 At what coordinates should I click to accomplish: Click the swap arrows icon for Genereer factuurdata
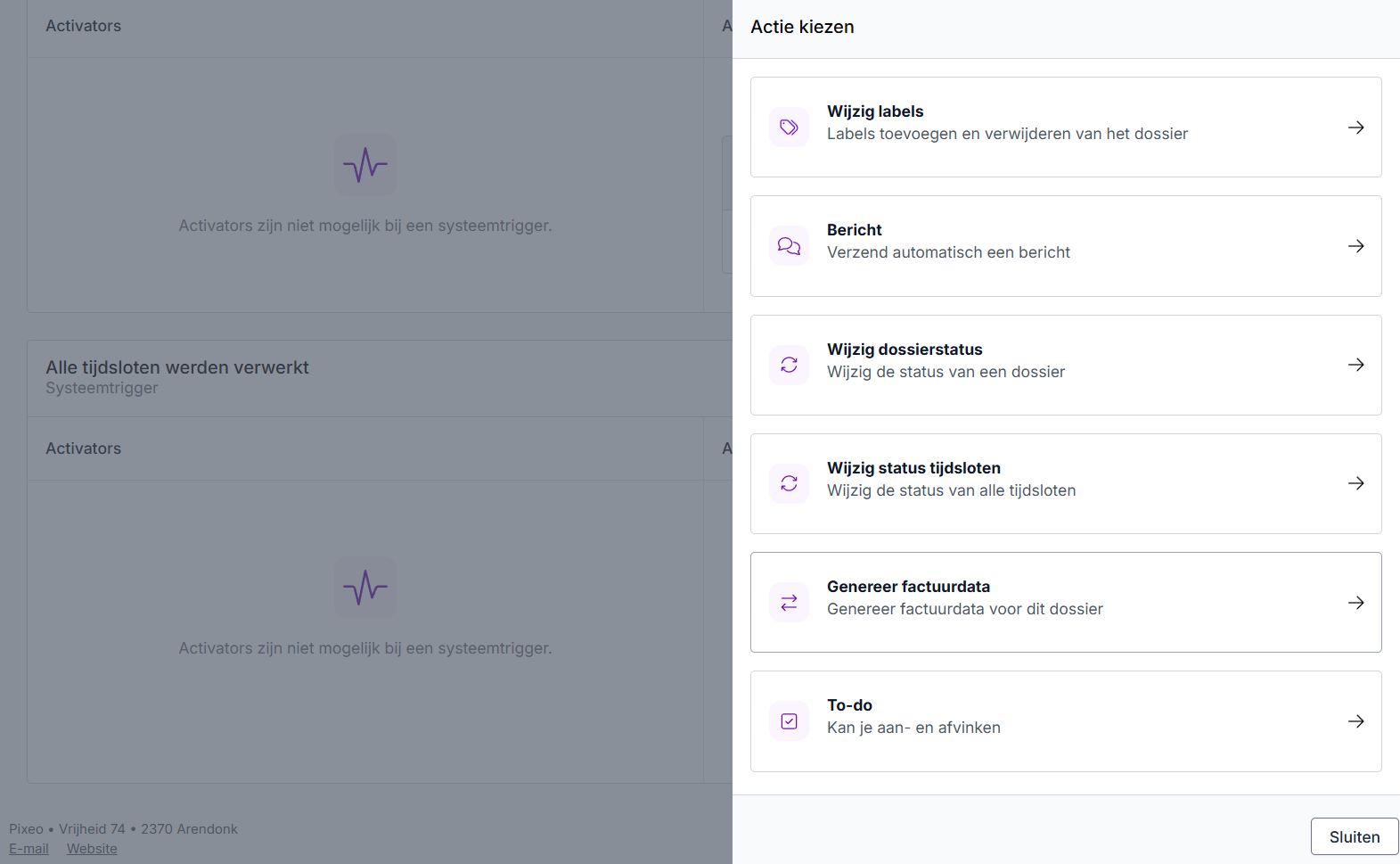point(789,603)
